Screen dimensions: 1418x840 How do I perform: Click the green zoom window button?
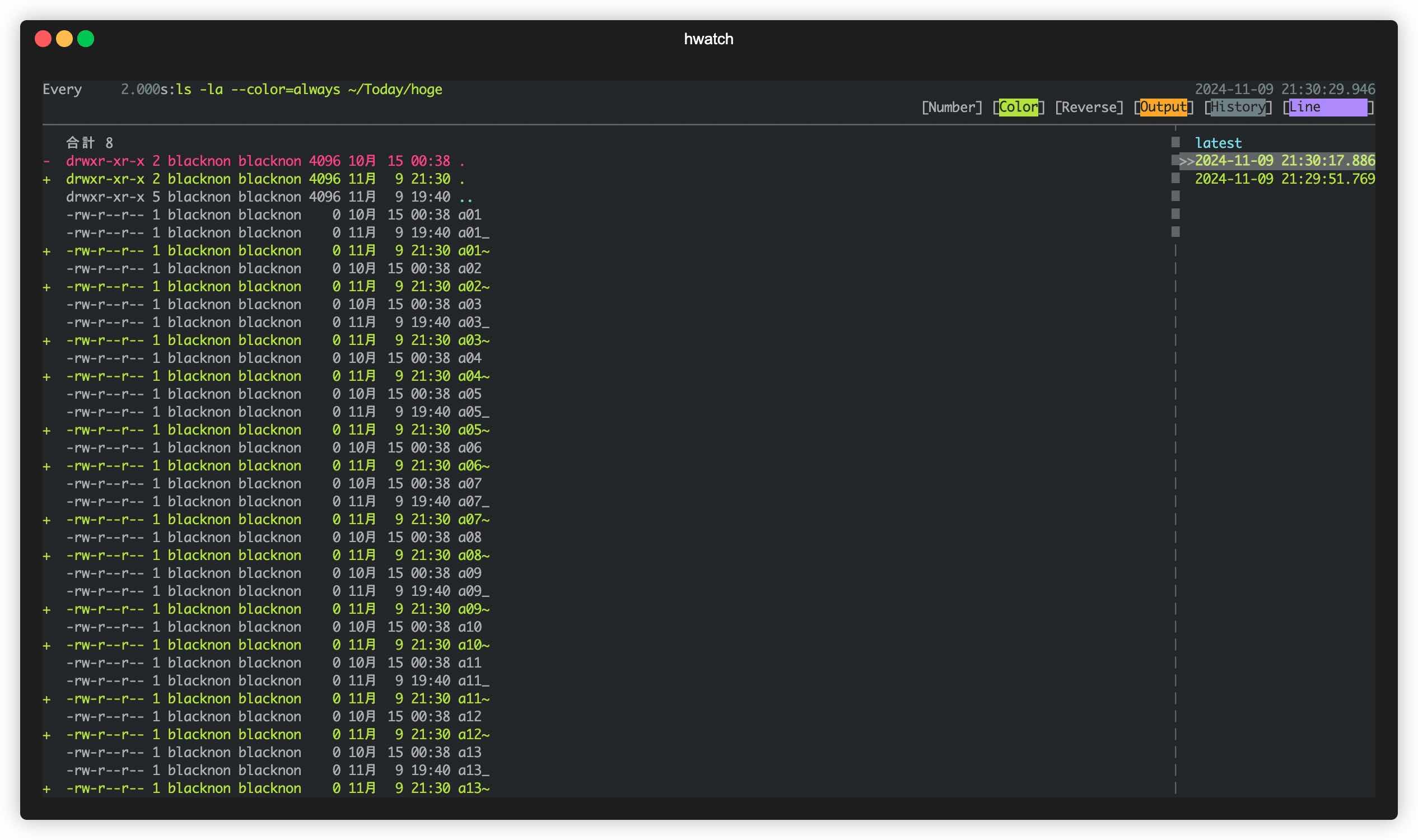click(86, 39)
